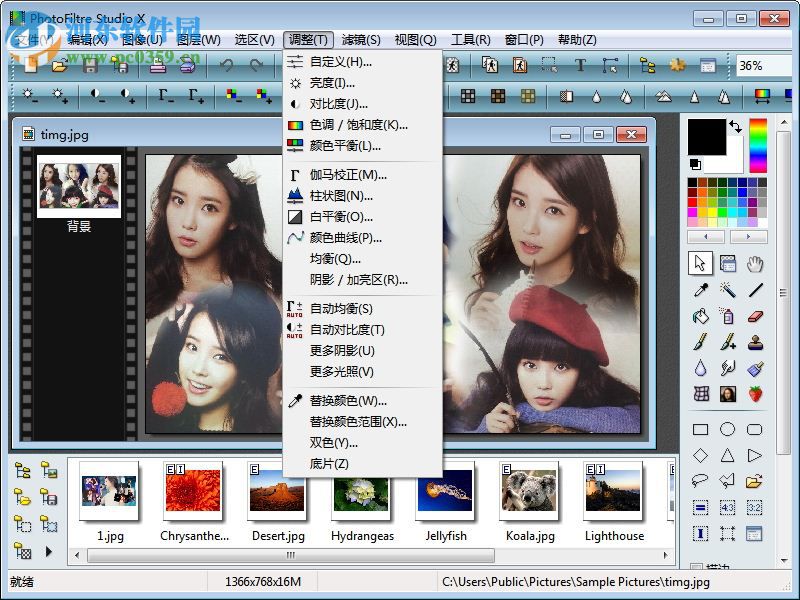Screen dimensions: 800x600
Task: Set selection shape to rounded rectangle
Action: 757,430
